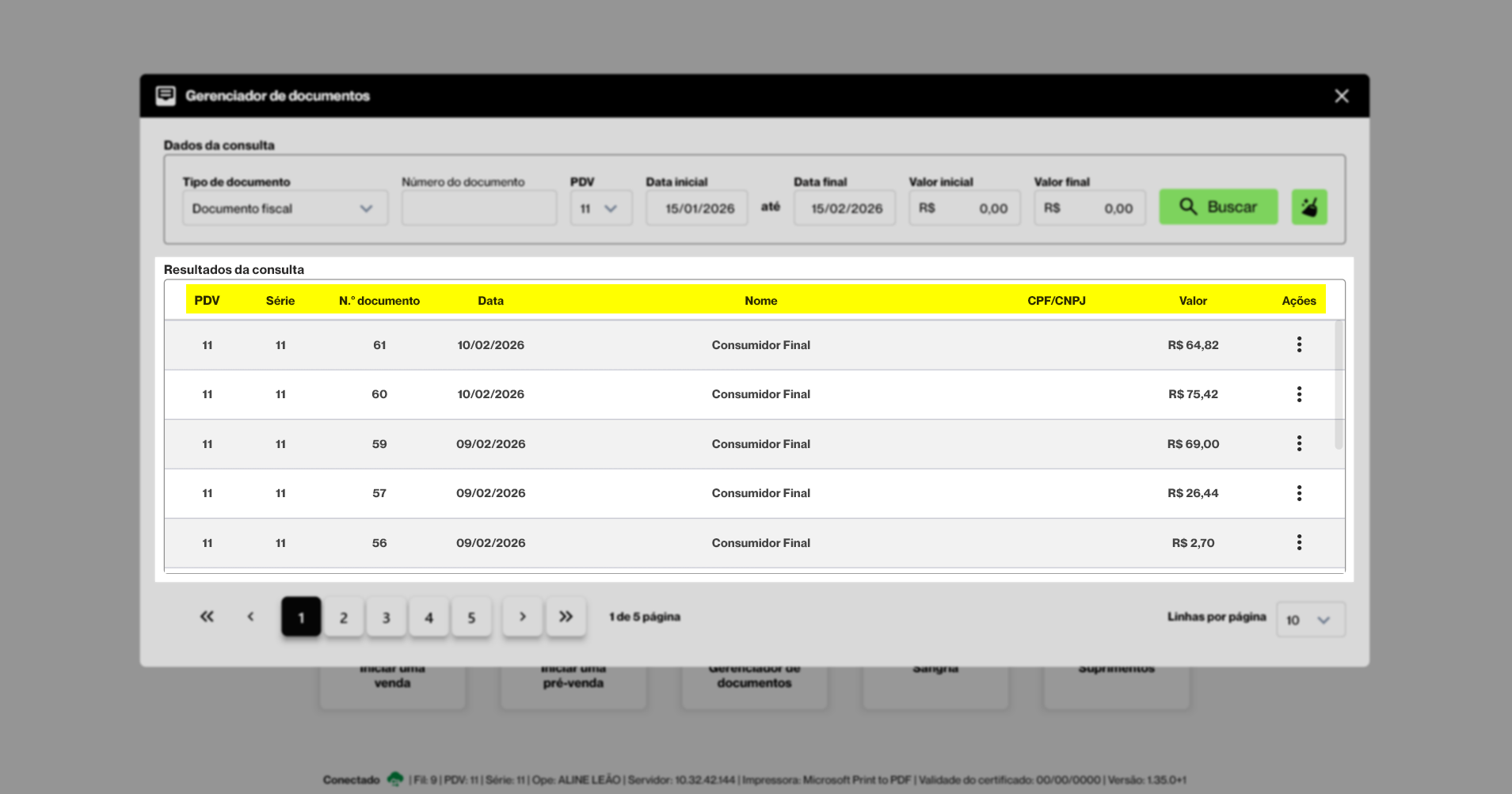The width and height of the screenshot is (1512, 794).
Task: Go to the next results page arrow
Action: [x=523, y=617]
